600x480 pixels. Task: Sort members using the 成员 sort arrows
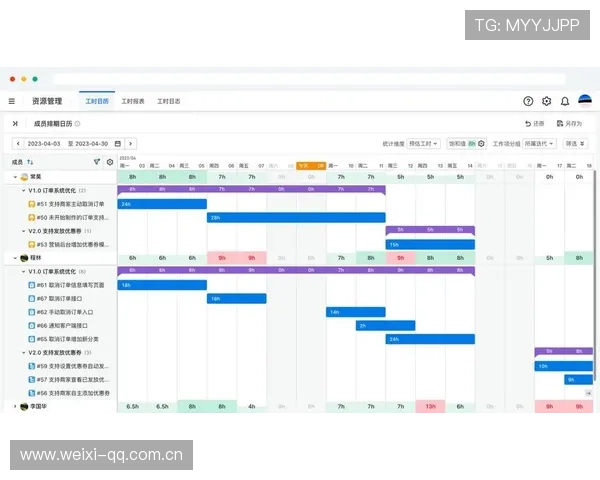[x=30, y=162]
